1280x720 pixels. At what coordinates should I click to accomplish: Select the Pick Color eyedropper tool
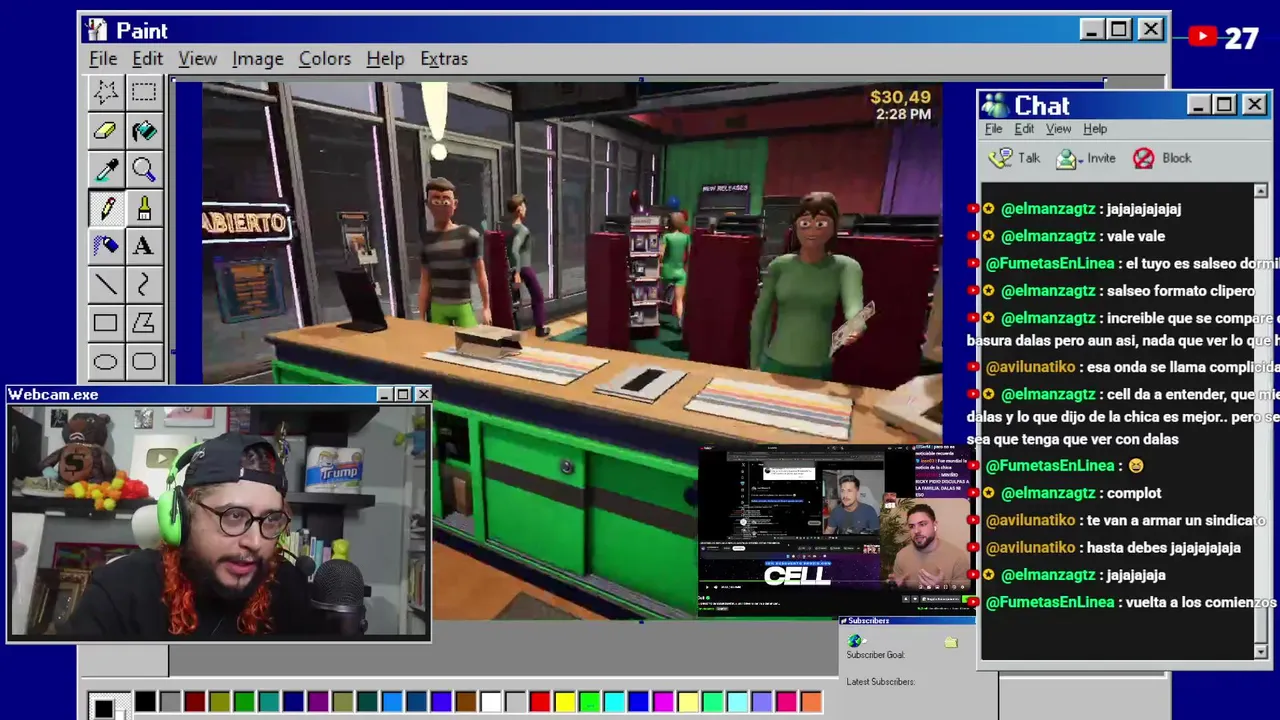click(x=105, y=169)
